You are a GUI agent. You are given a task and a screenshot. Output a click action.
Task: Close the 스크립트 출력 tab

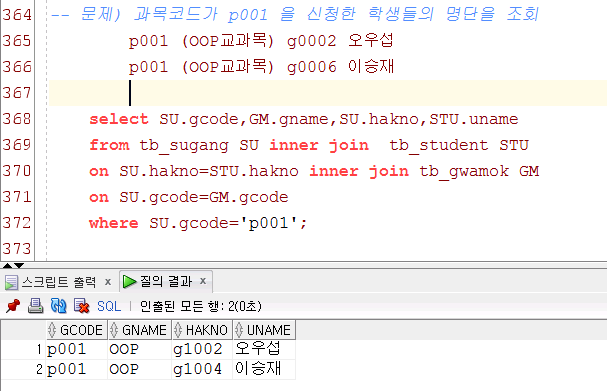(108, 282)
